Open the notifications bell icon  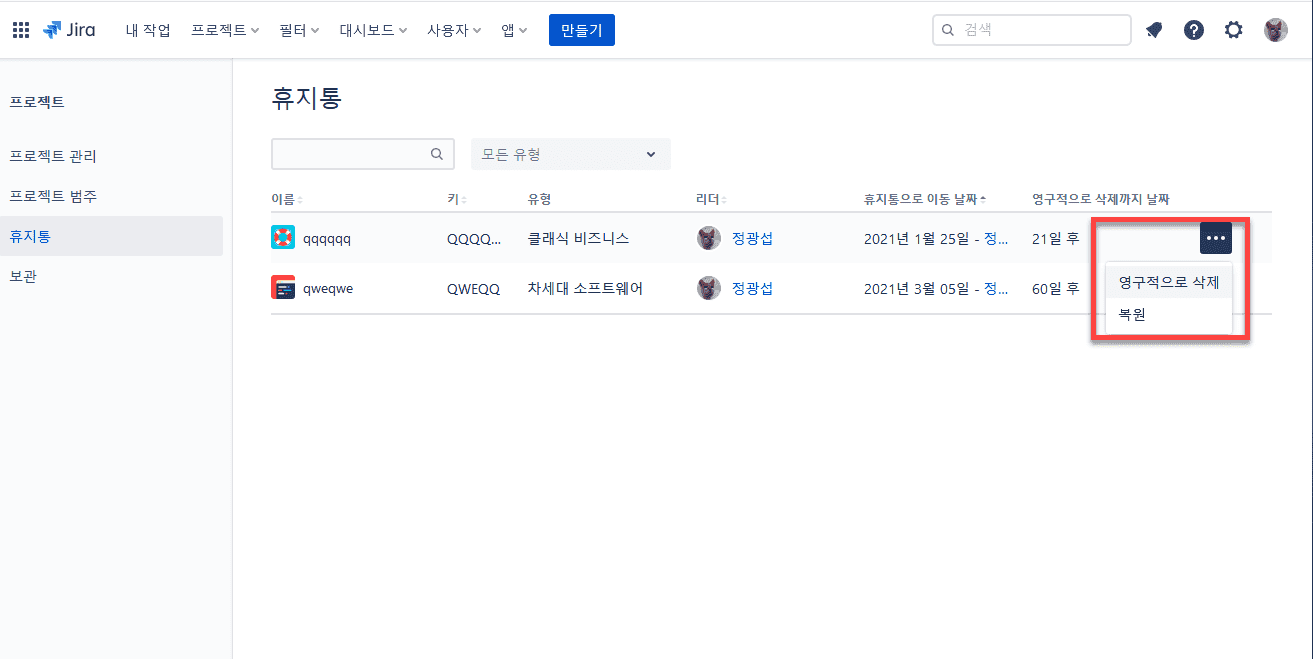click(x=1154, y=30)
